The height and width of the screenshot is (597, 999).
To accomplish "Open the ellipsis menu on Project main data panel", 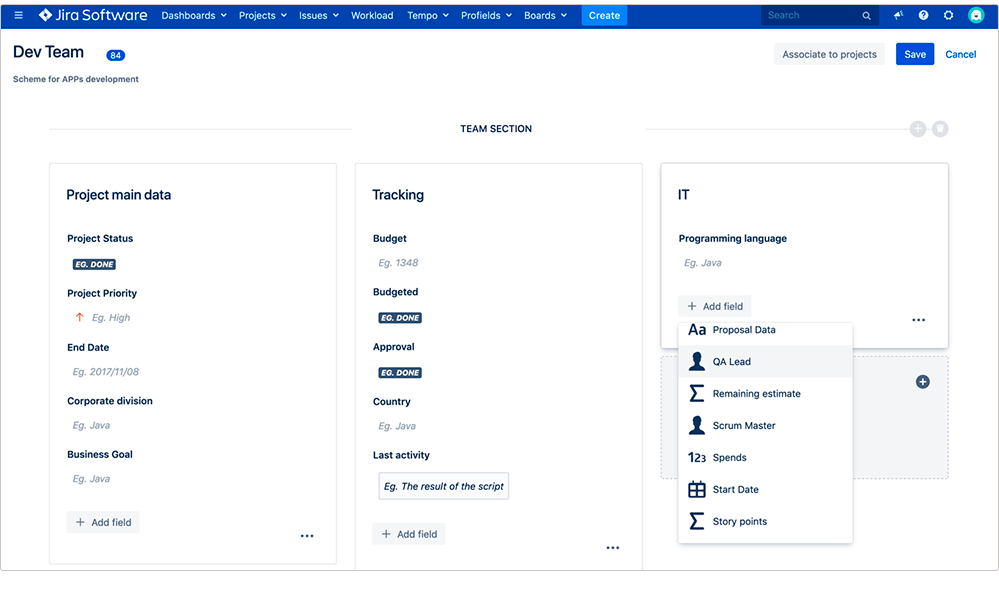I will click(307, 535).
